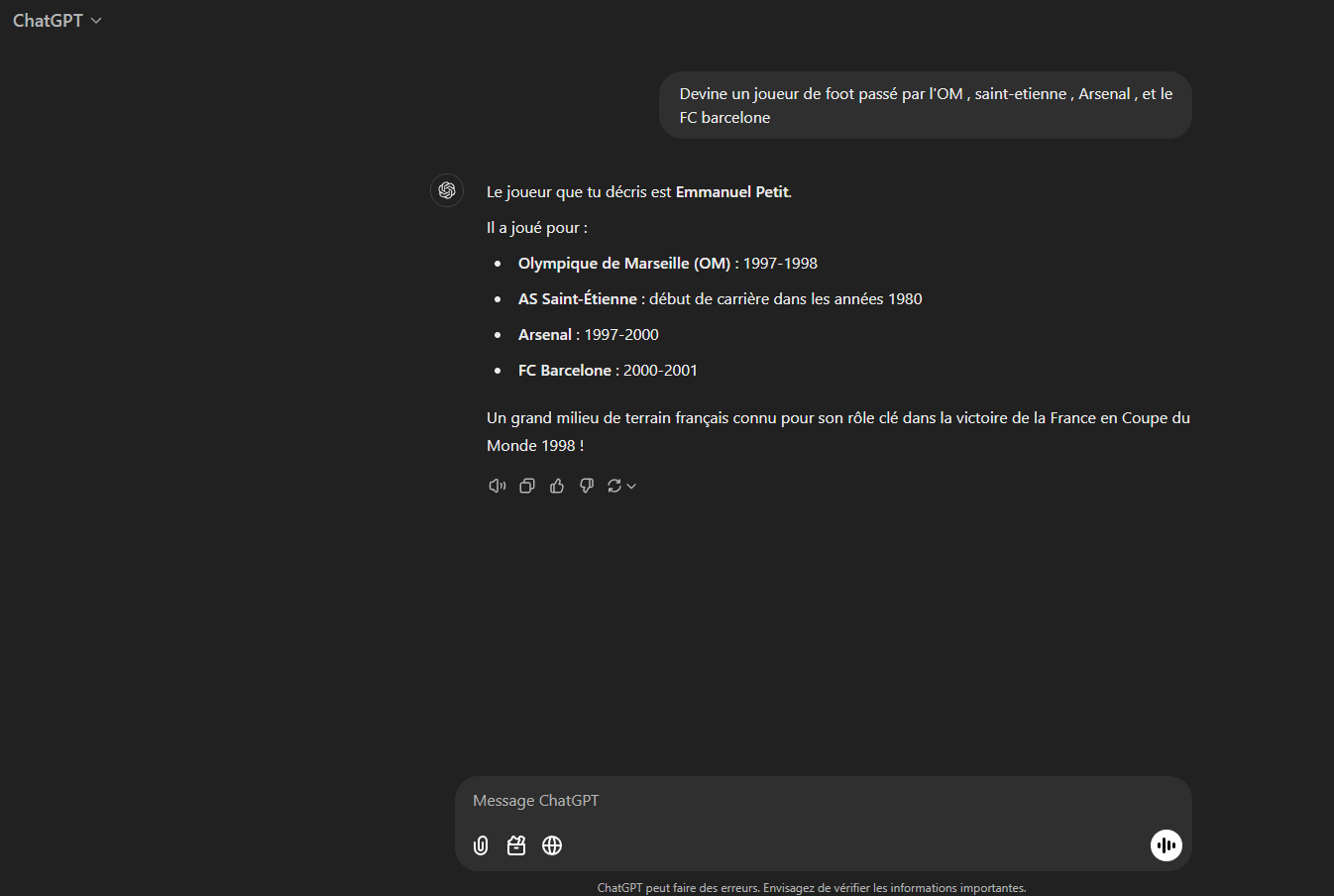The width and height of the screenshot is (1334, 896).
Task: Start voice mode with the waveform button
Action: click(1167, 845)
